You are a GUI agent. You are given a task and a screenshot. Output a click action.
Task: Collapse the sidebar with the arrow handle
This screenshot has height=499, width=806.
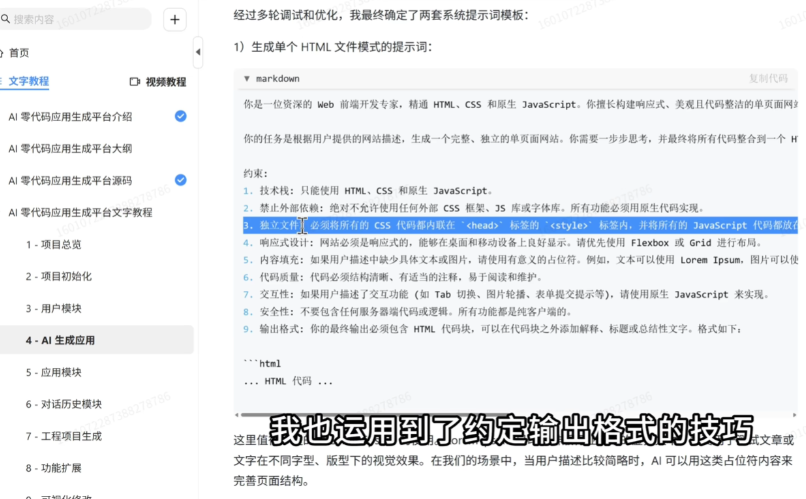(x=198, y=52)
